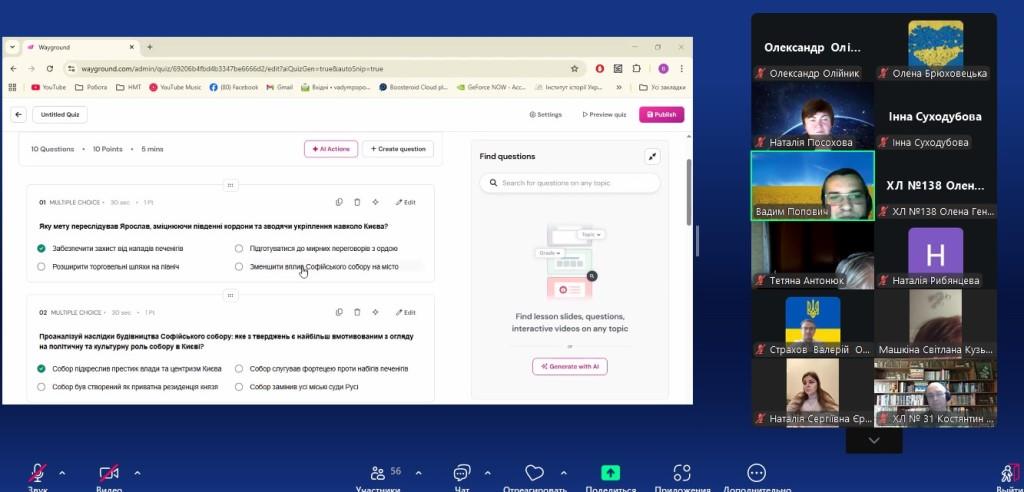
Task: Expand the video options arrow next to camera
Action: pos(137,472)
